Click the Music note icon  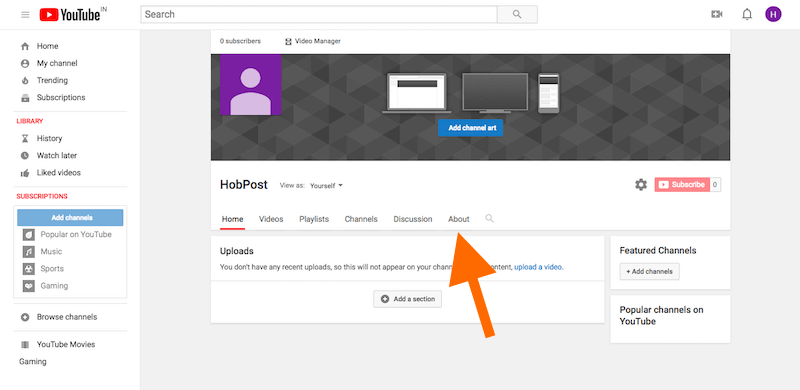pos(29,252)
